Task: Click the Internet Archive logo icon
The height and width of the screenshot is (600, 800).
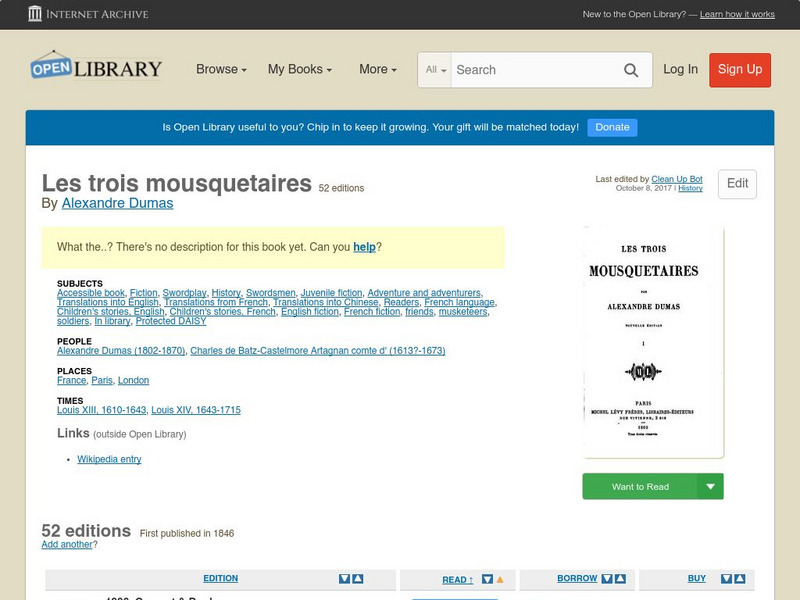Action: point(36,14)
